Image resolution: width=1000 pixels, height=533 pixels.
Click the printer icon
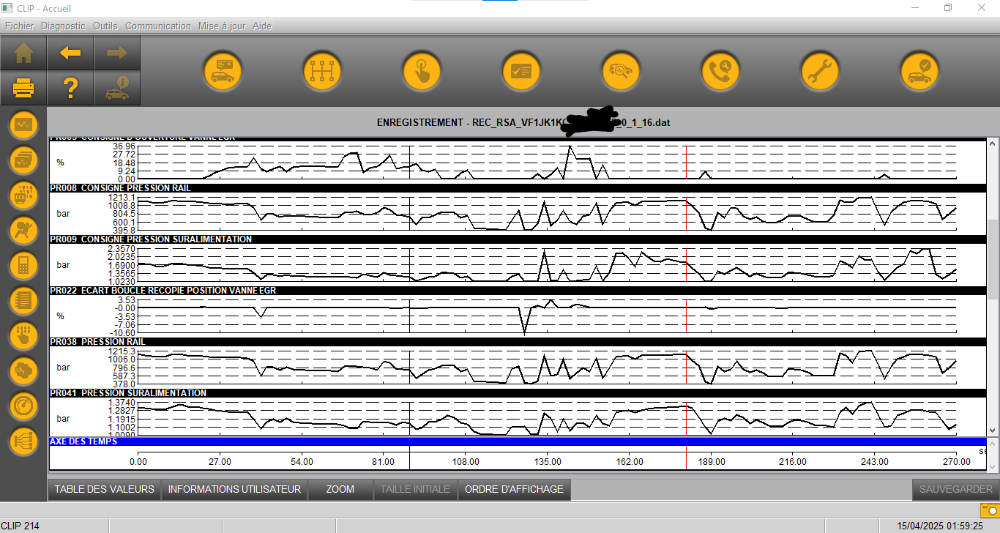pos(23,88)
